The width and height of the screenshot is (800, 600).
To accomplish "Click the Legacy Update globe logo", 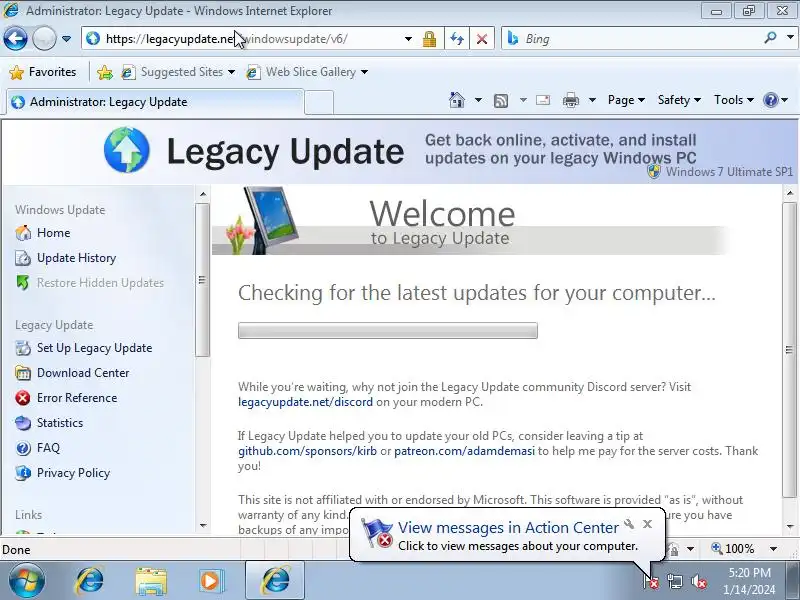I will 127,150.
